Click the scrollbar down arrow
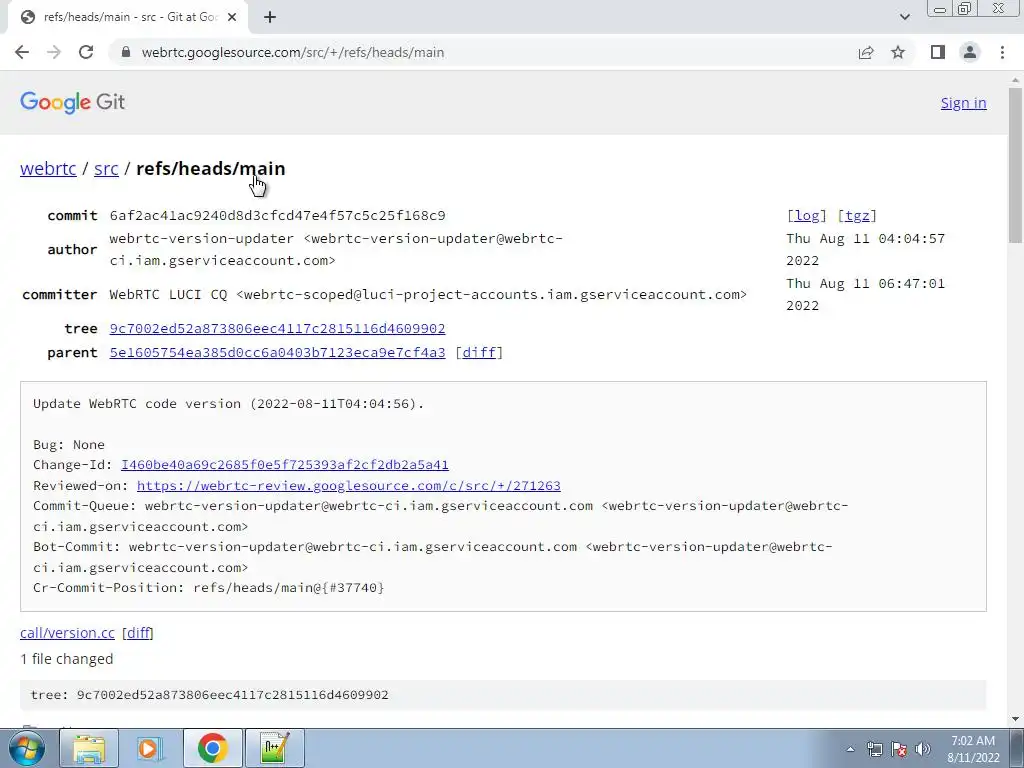 pos(1015,719)
